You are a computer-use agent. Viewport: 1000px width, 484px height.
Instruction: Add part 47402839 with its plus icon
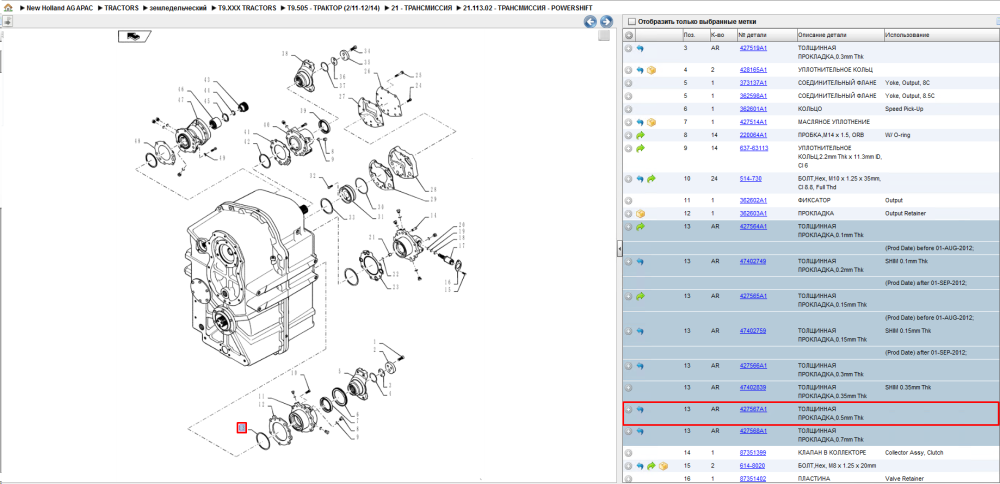point(629,388)
